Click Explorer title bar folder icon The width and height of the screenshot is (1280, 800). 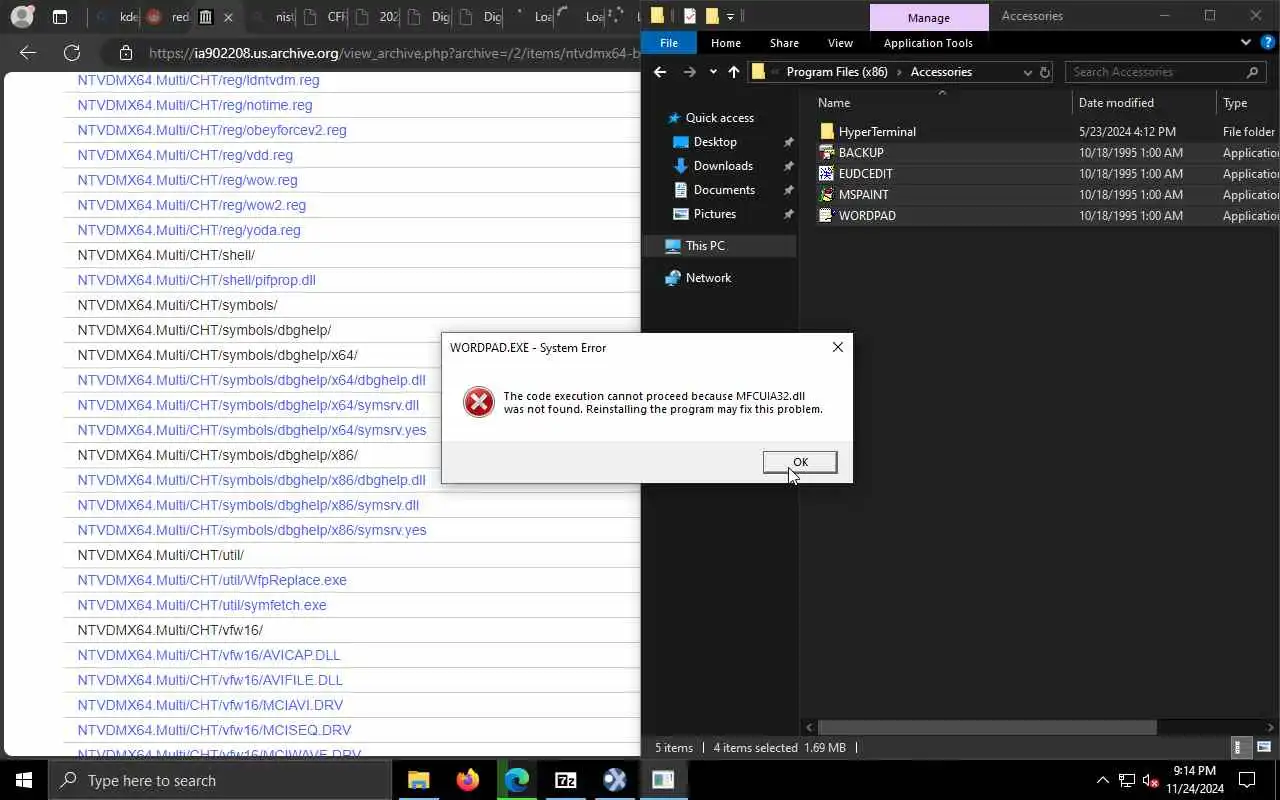[x=657, y=16]
